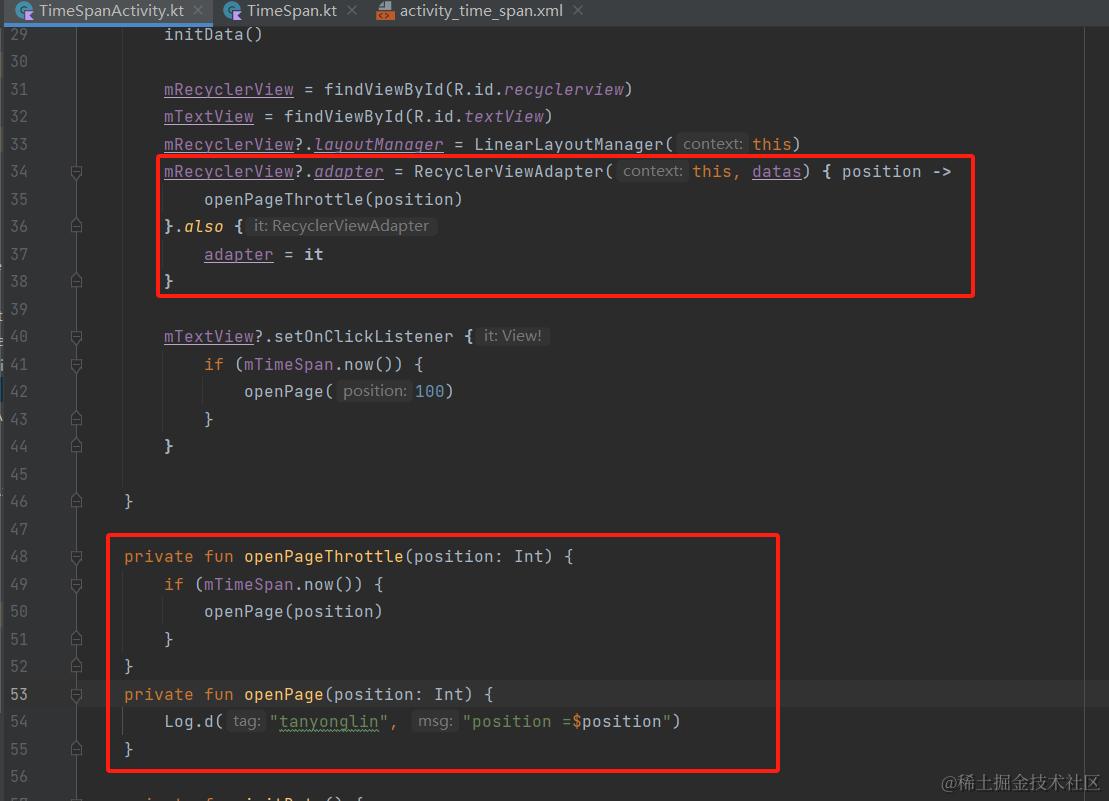This screenshot has height=801, width=1109.
Task: Toggle the fold end marker at line 44
Action: pos(76,446)
